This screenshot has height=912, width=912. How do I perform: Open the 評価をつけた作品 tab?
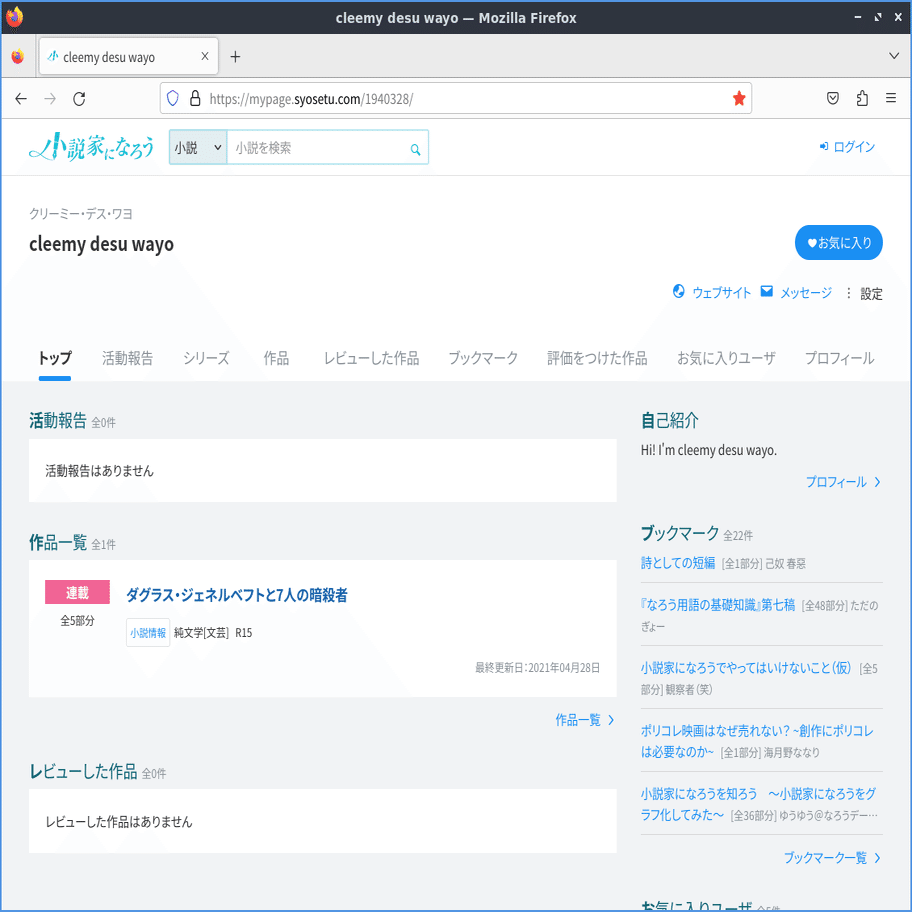pos(597,358)
